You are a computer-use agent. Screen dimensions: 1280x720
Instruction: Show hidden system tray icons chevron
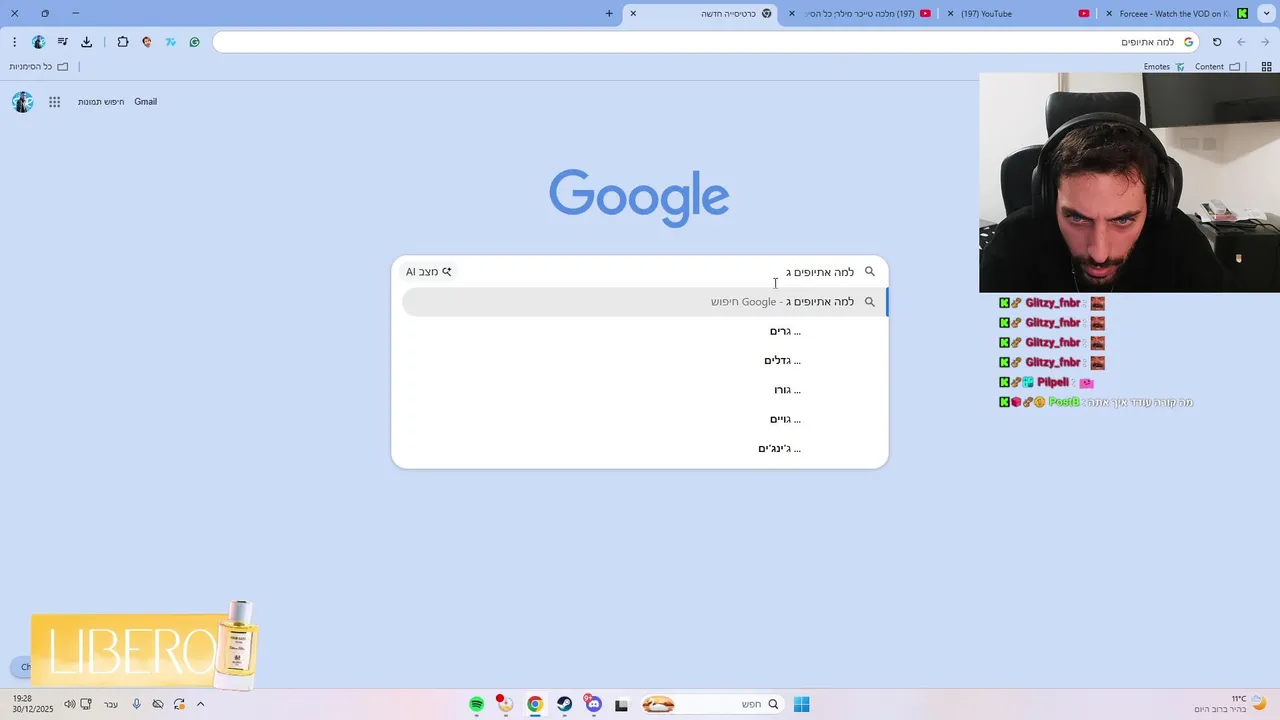click(x=200, y=704)
